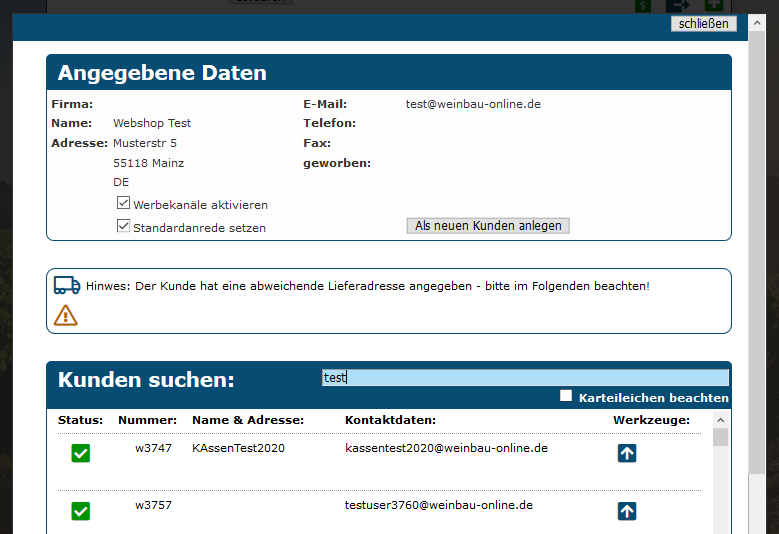Click email testuser3760@weinbau-online.de
The width and height of the screenshot is (779, 534).
click(x=438, y=506)
